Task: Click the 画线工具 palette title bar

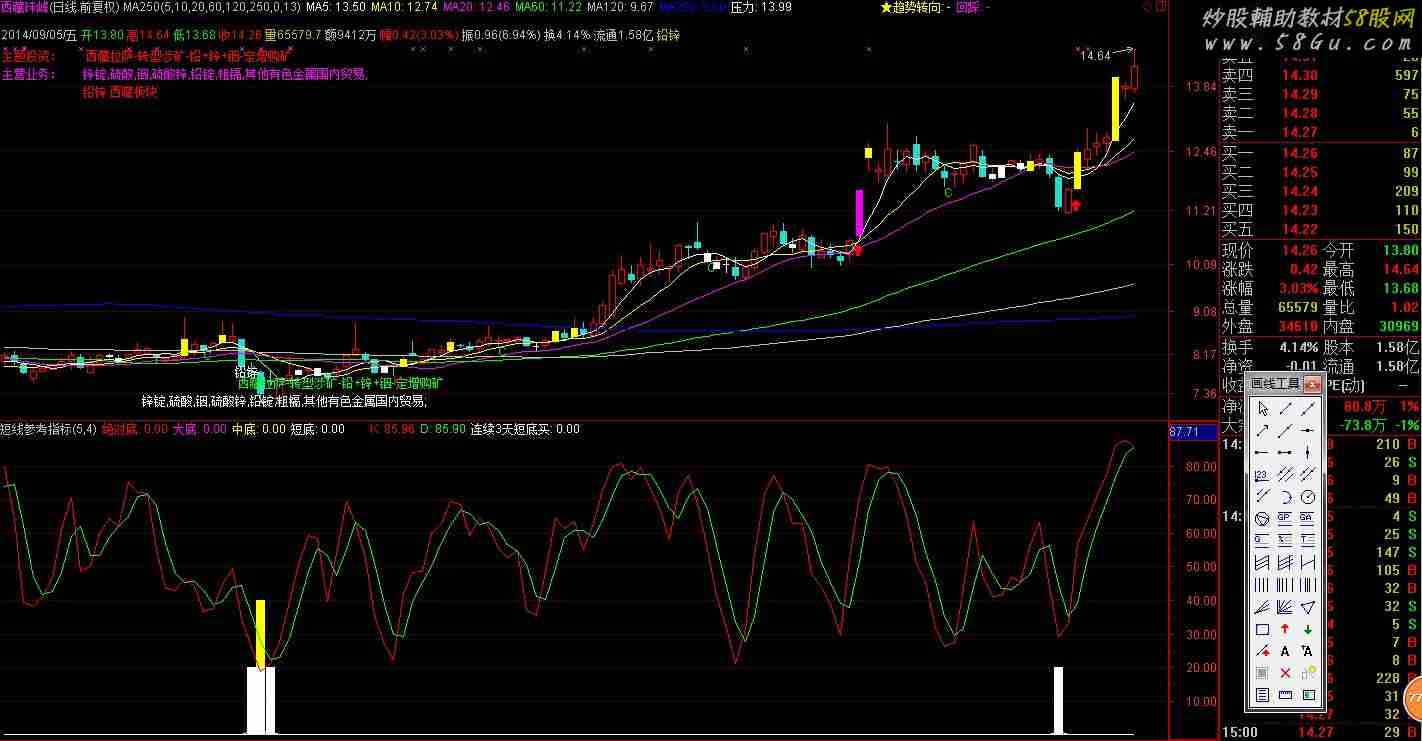Action: point(1285,384)
